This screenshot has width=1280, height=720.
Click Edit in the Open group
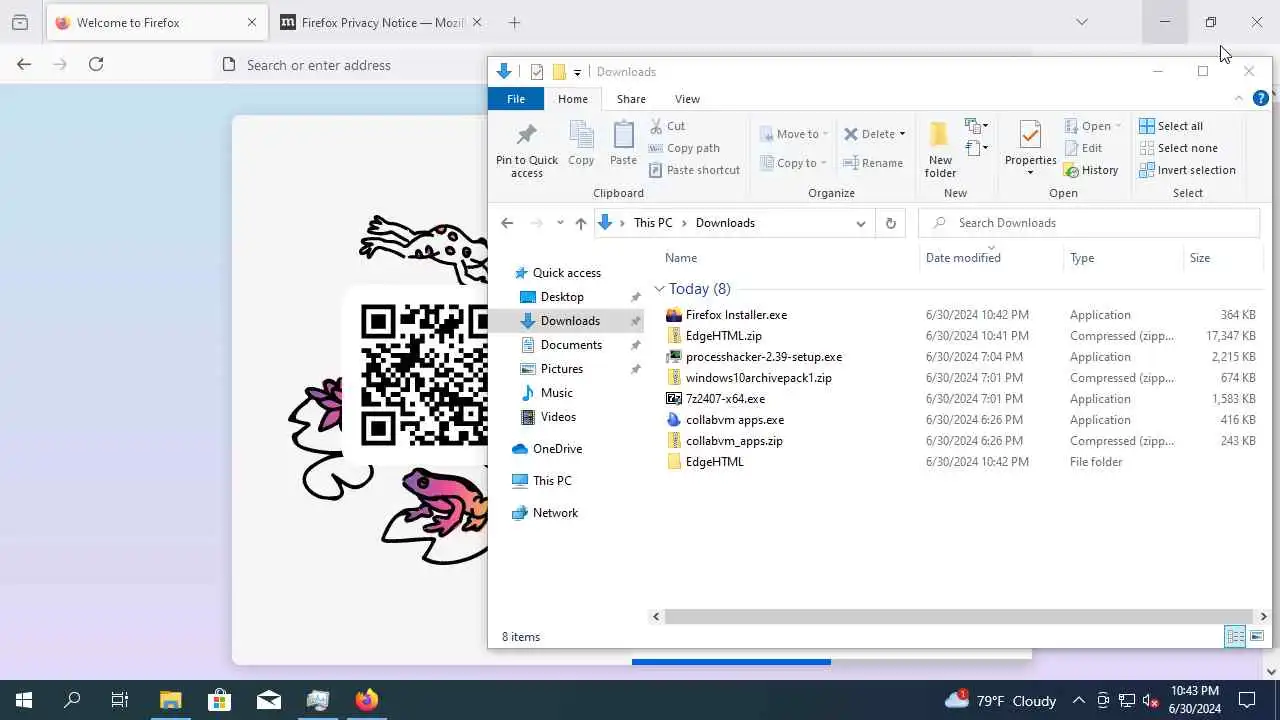[1083, 148]
